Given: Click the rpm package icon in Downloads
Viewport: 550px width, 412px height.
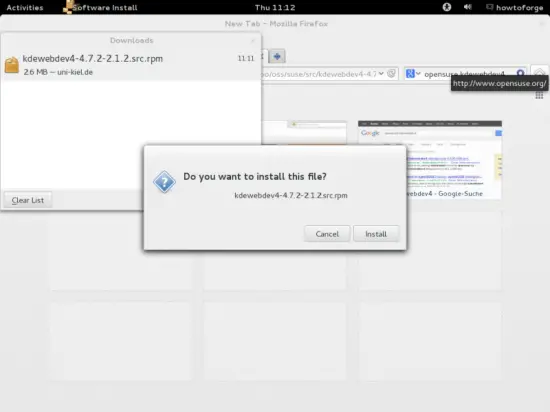Looking at the screenshot, I should coord(12,65).
